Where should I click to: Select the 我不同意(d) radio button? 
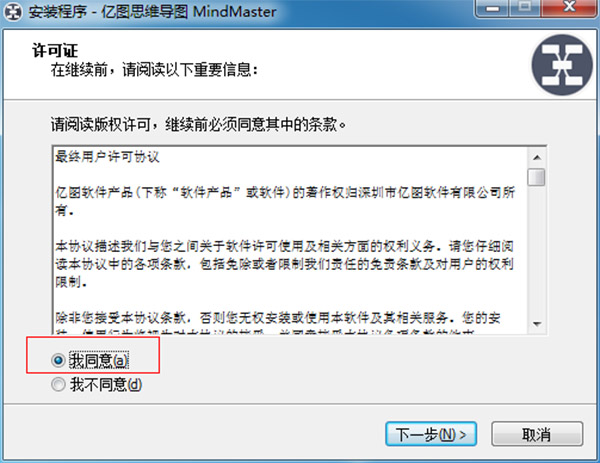pyautogui.click(x=58, y=385)
